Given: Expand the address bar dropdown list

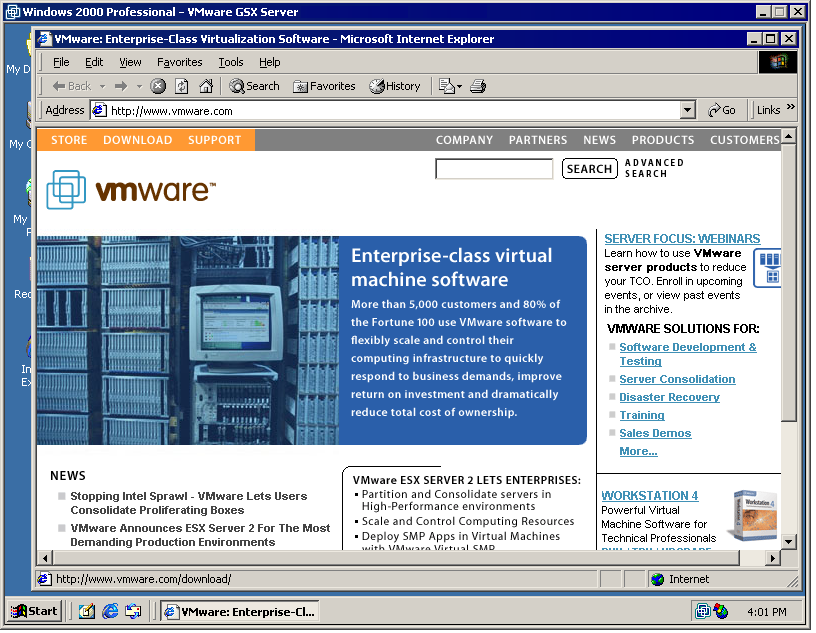Looking at the screenshot, I should pos(687,110).
